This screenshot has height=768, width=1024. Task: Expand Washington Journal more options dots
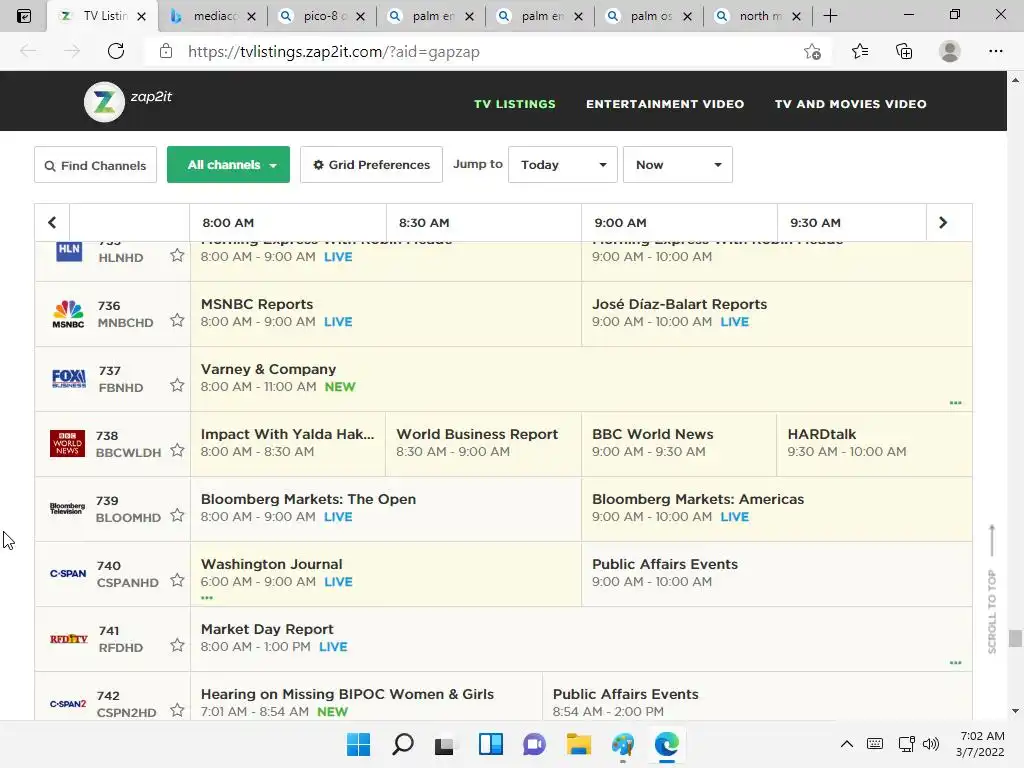207,598
